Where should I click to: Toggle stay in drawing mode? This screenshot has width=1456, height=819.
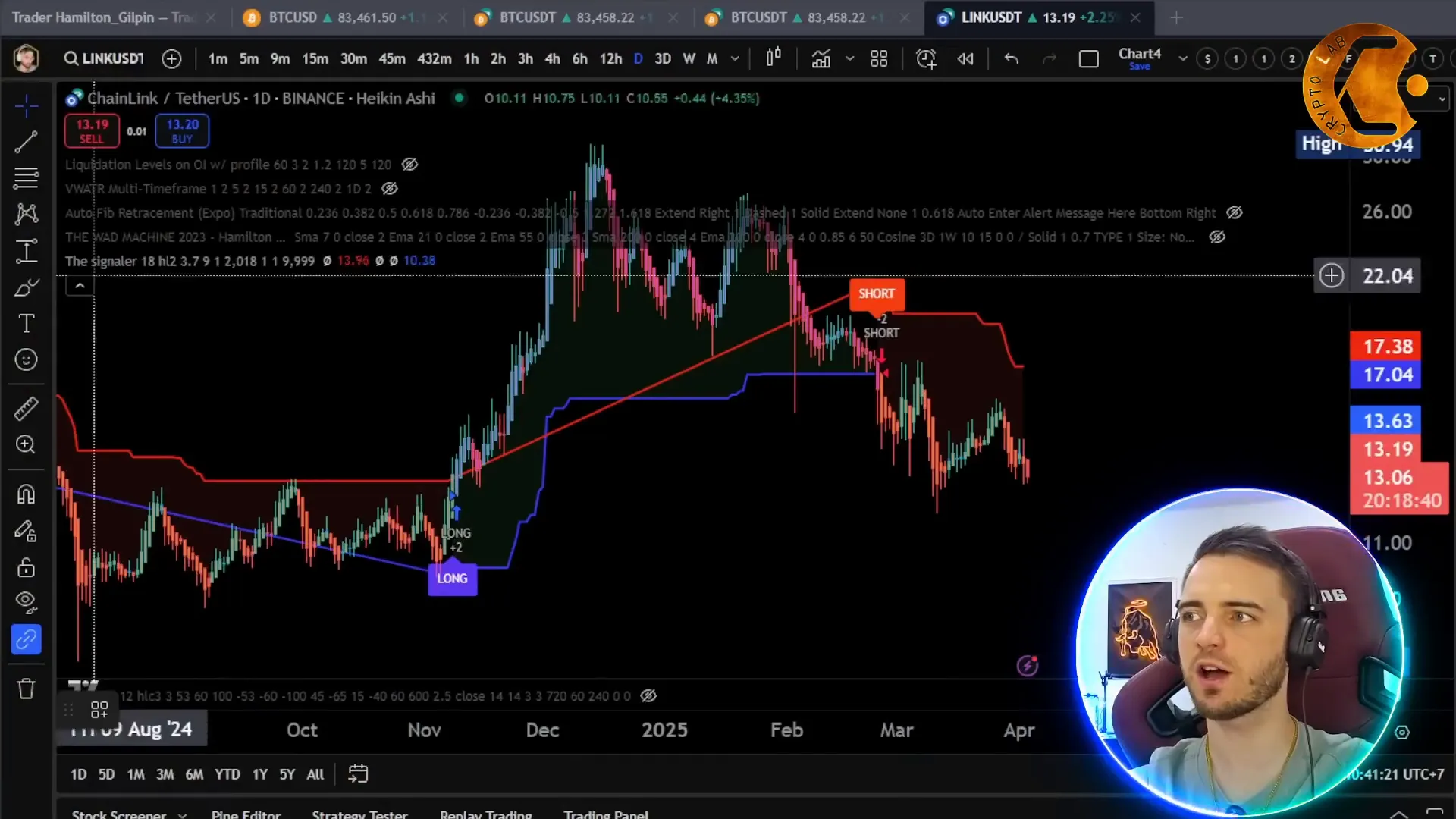26,531
